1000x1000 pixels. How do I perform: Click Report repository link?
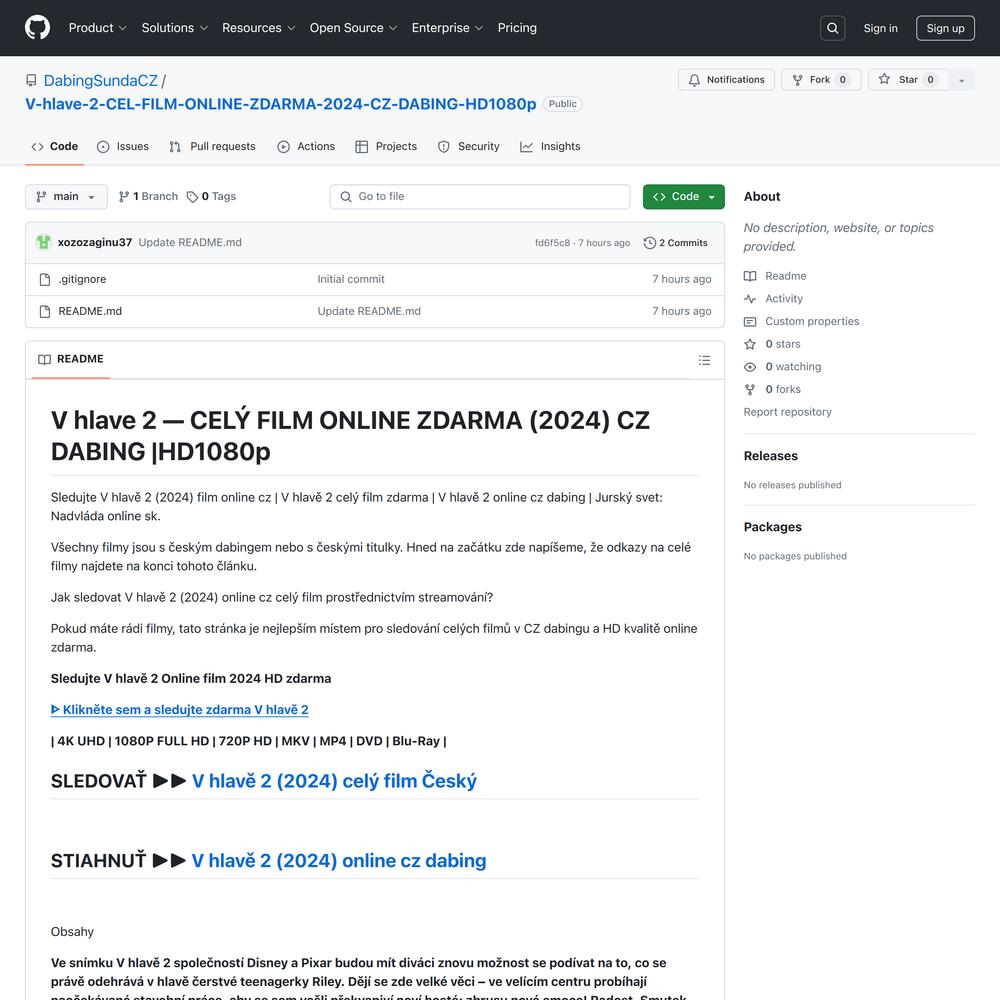788,412
